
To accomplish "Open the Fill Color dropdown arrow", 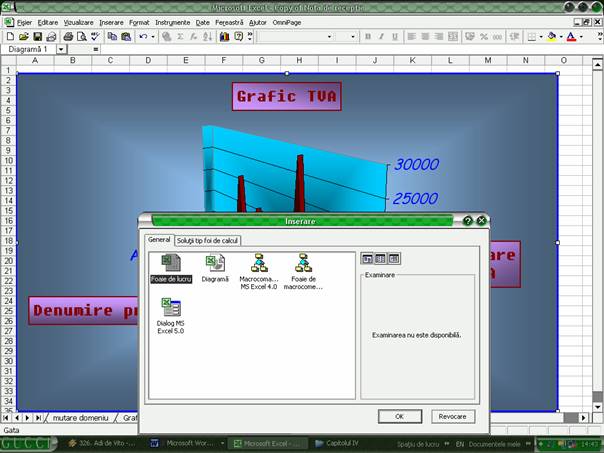I will (561, 37).
